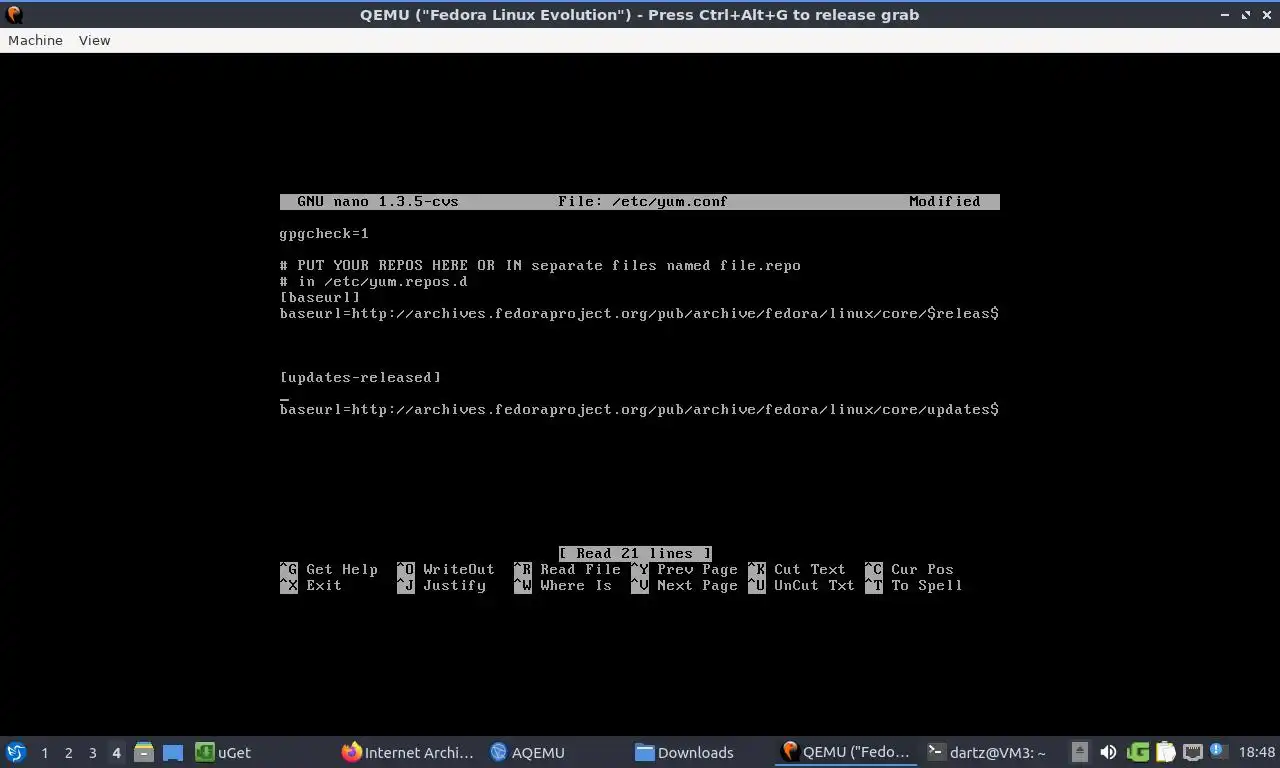
Task: Click the 'Modified' indicator in nano header
Action: tap(945, 201)
